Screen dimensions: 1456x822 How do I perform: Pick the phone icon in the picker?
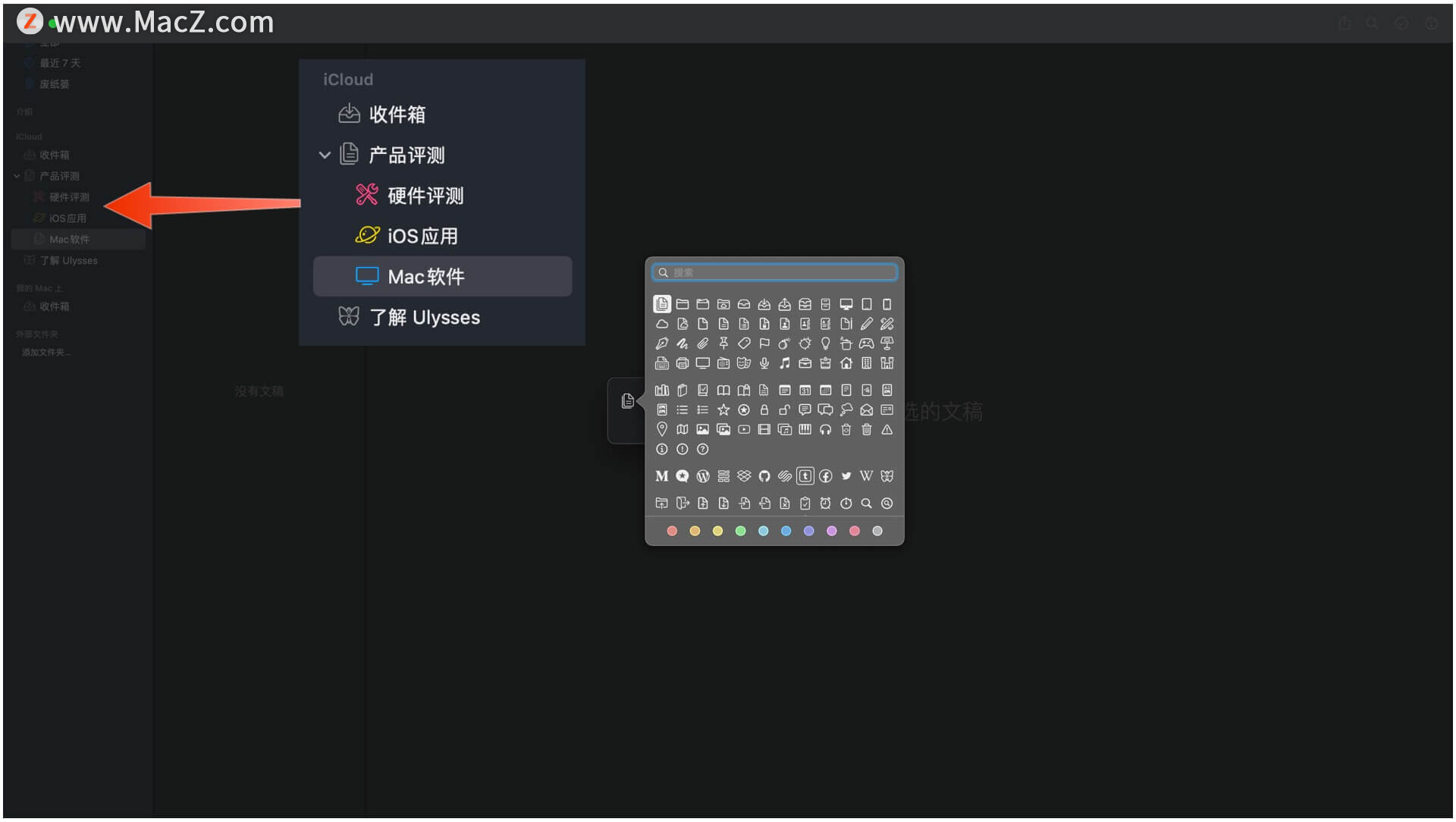coord(887,304)
